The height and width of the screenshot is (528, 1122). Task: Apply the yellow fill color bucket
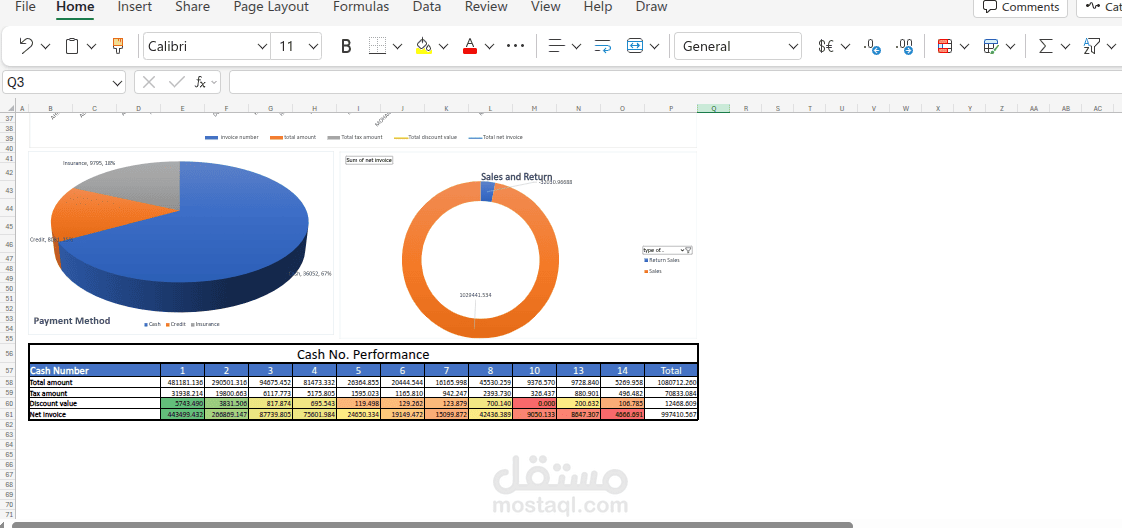pos(424,47)
